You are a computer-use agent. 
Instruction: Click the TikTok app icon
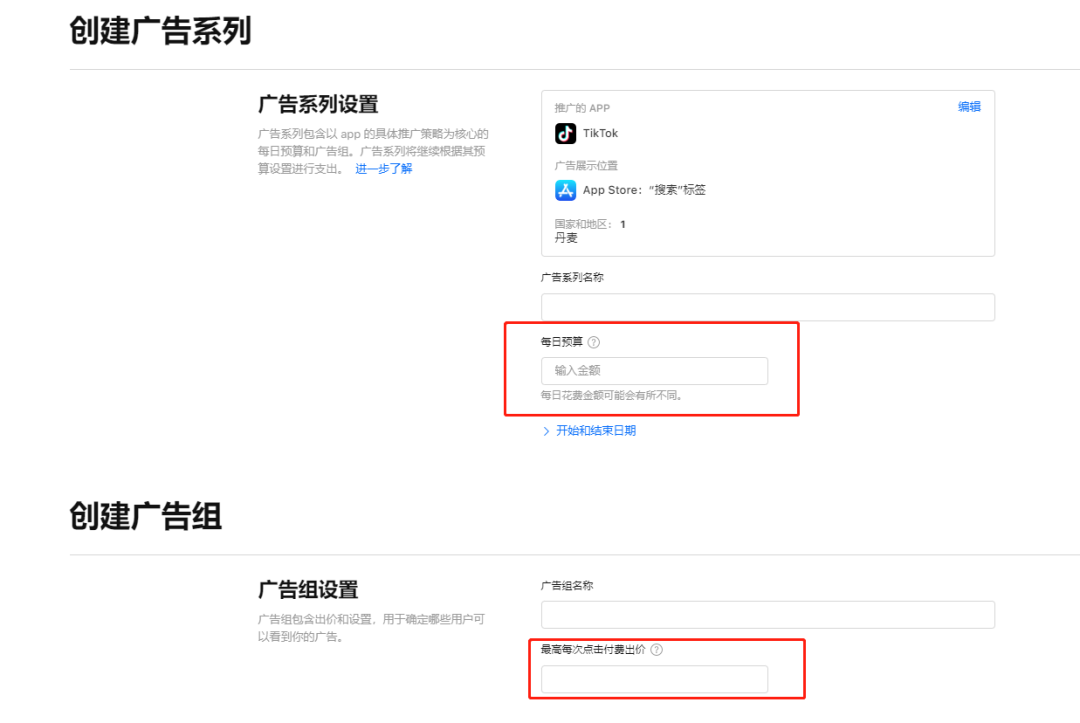[565, 133]
